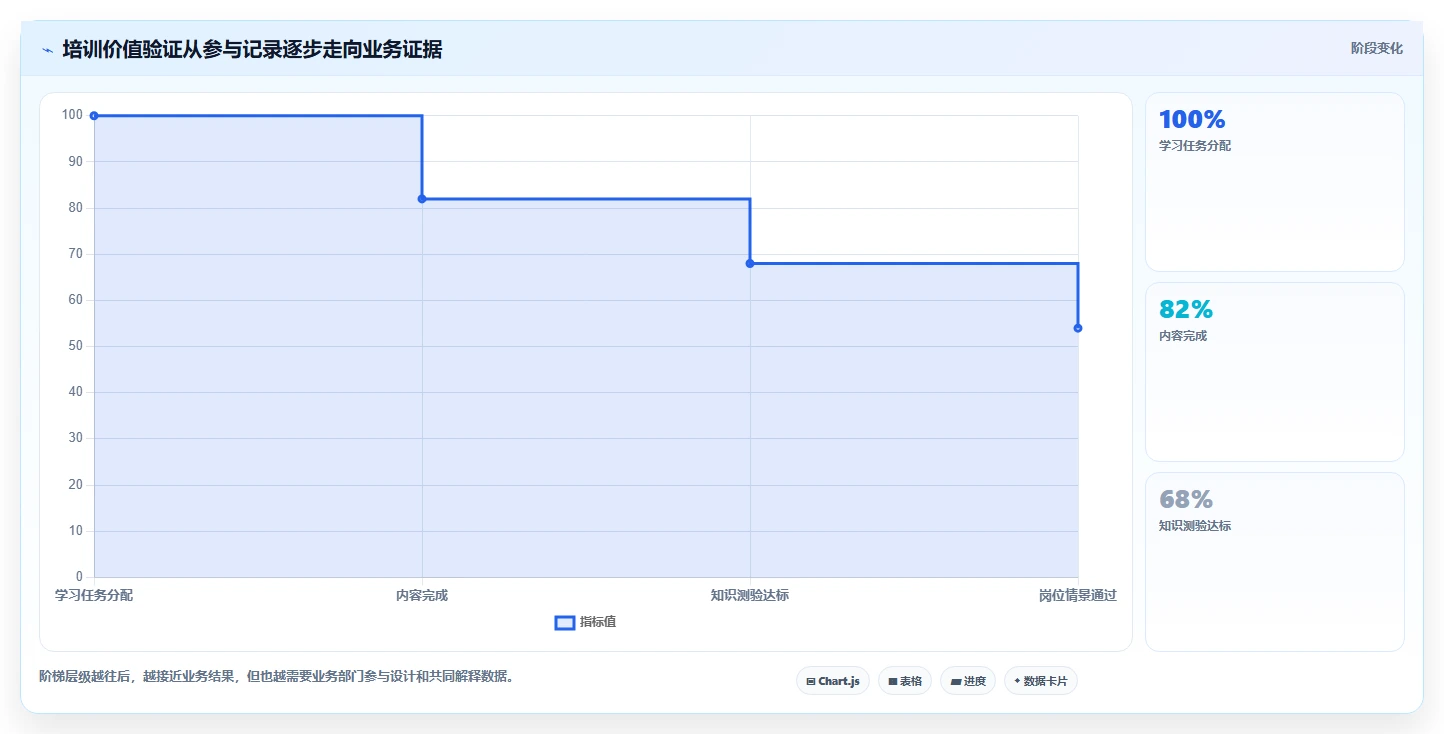
Task: Open the 100% 学习任务分配 card
Action: (x=1274, y=182)
